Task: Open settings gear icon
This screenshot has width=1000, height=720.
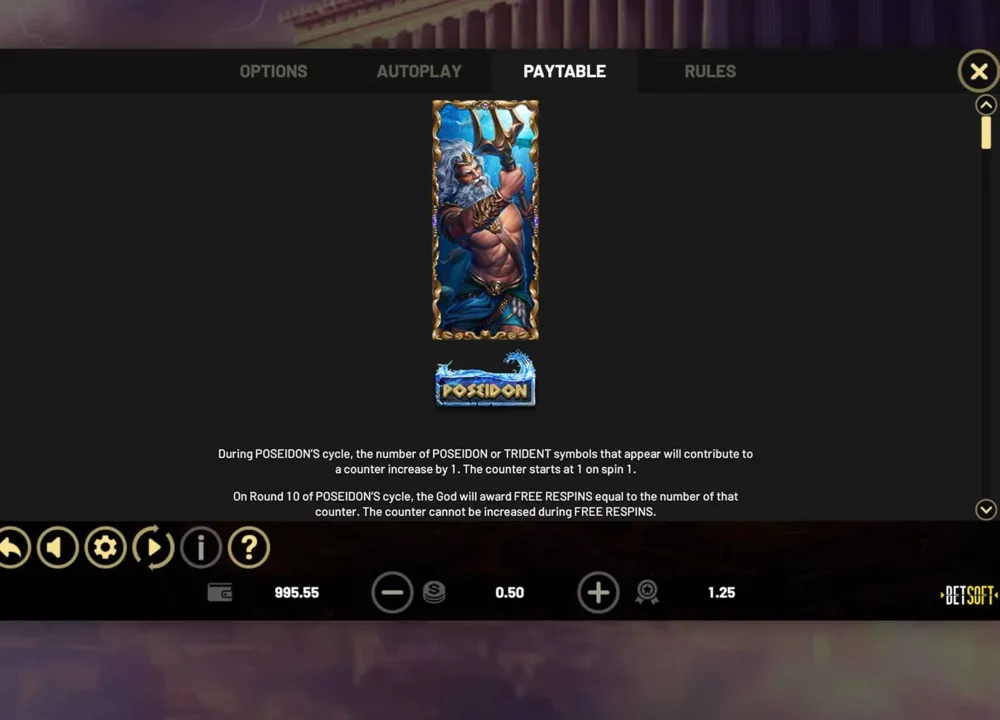Action: (105, 547)
